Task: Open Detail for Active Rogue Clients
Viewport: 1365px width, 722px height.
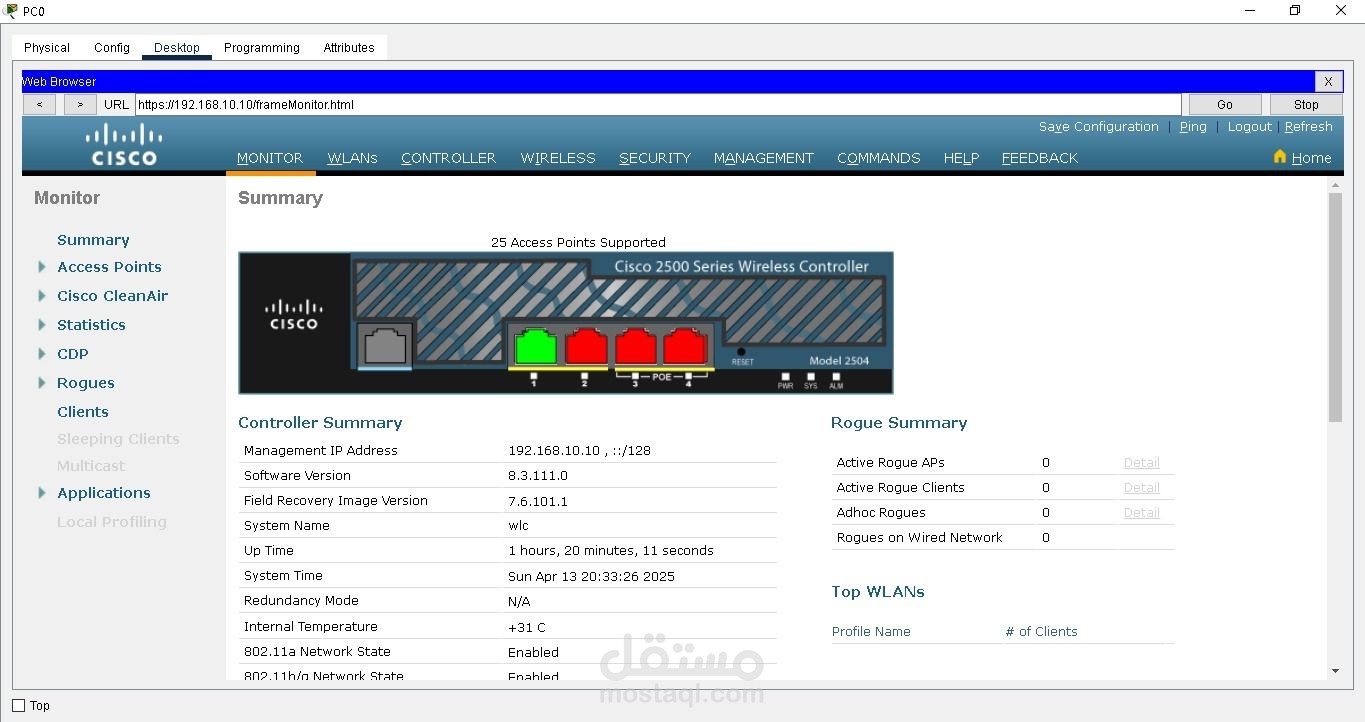Action: coord(1141,488)
